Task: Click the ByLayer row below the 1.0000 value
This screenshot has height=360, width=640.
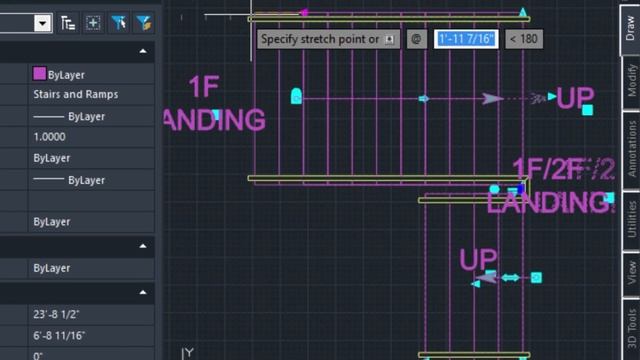Action: pos(91,158)
